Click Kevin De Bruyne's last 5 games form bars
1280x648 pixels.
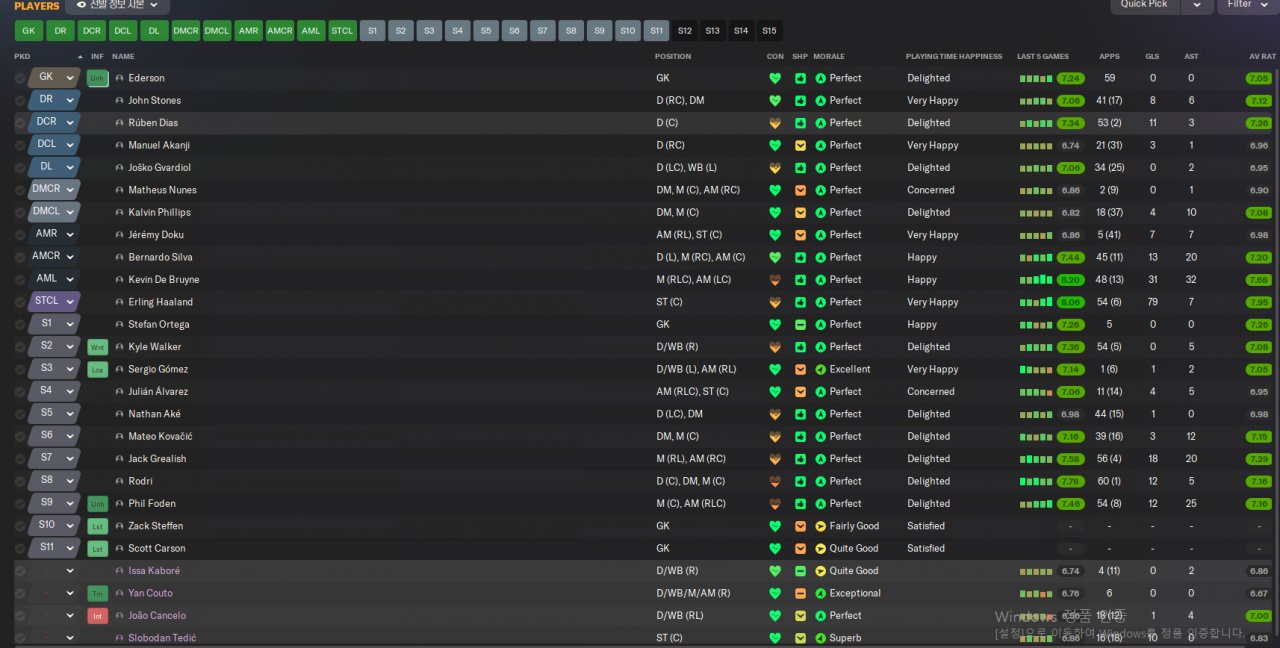1036,280
